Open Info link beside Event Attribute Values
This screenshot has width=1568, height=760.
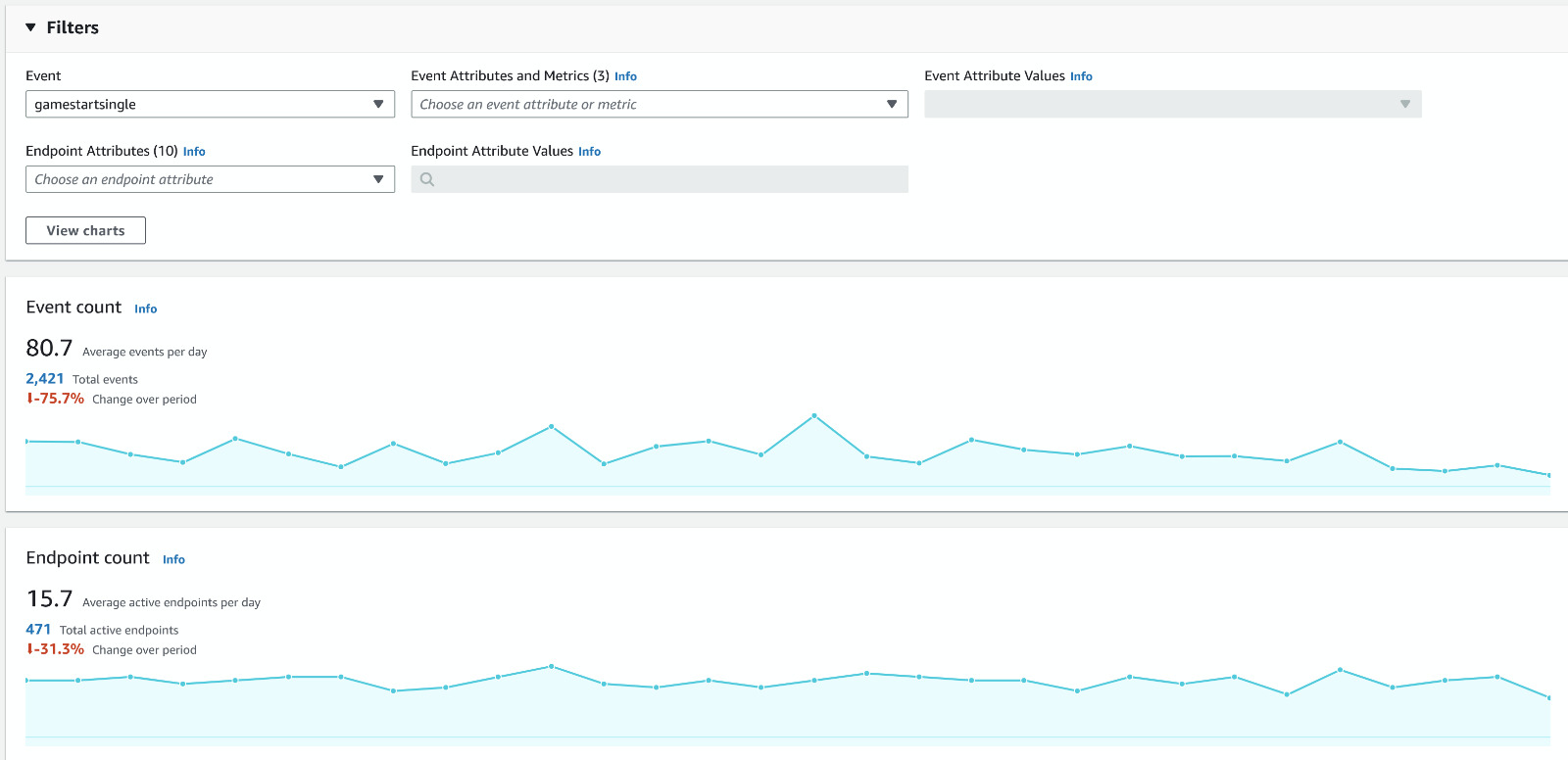1081,76
